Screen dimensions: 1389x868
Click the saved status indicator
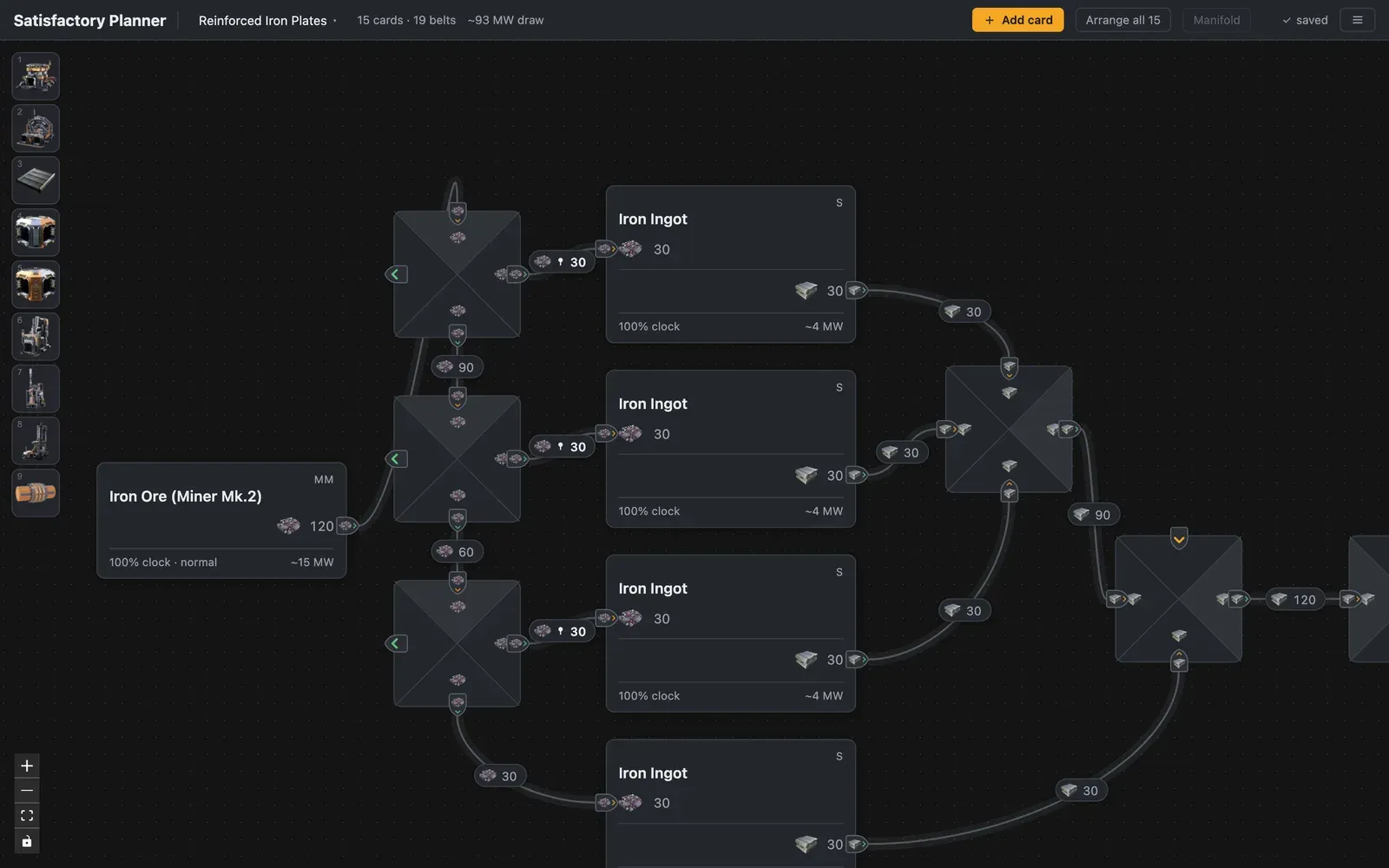point(1305,20)
